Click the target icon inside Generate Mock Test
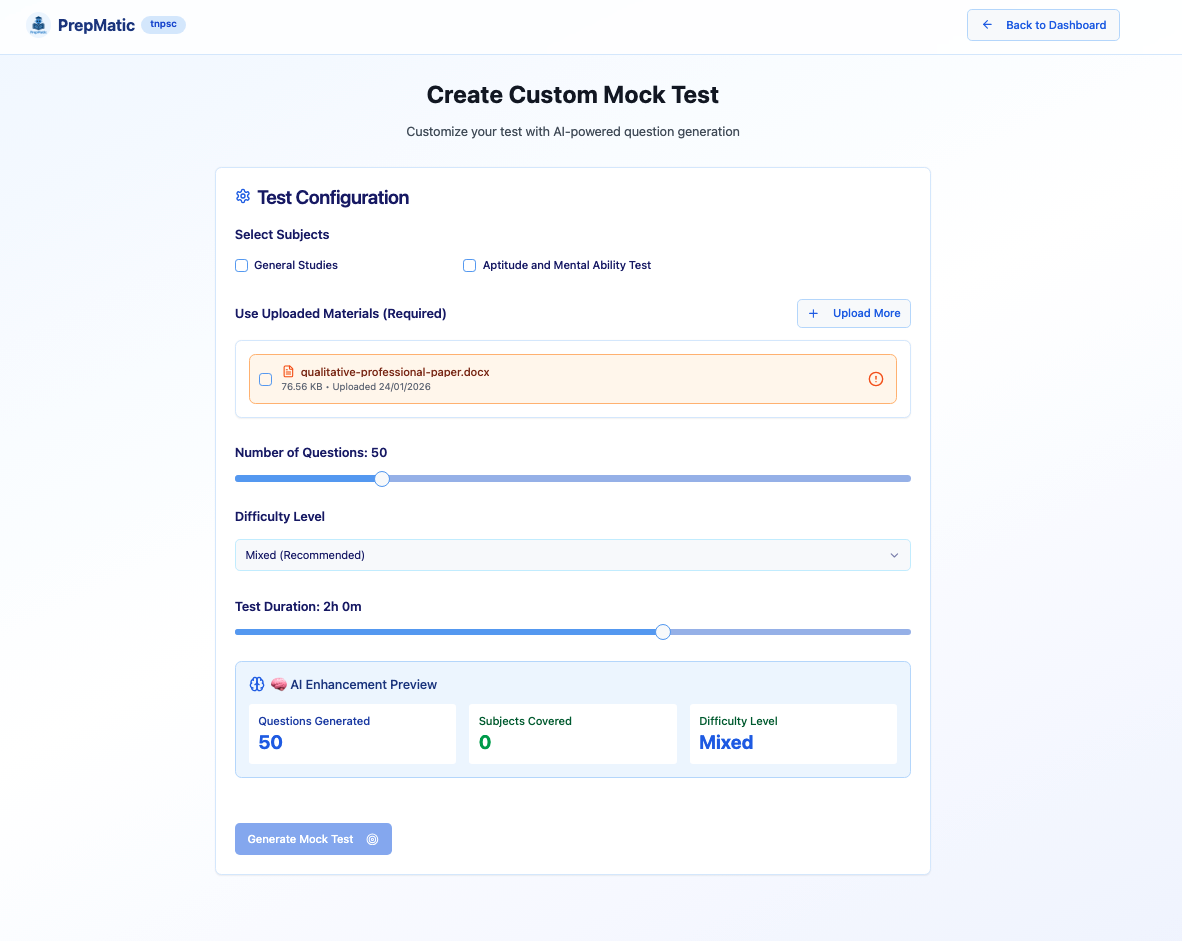This screenshot has height=941, width=1182. click(373, 839)
